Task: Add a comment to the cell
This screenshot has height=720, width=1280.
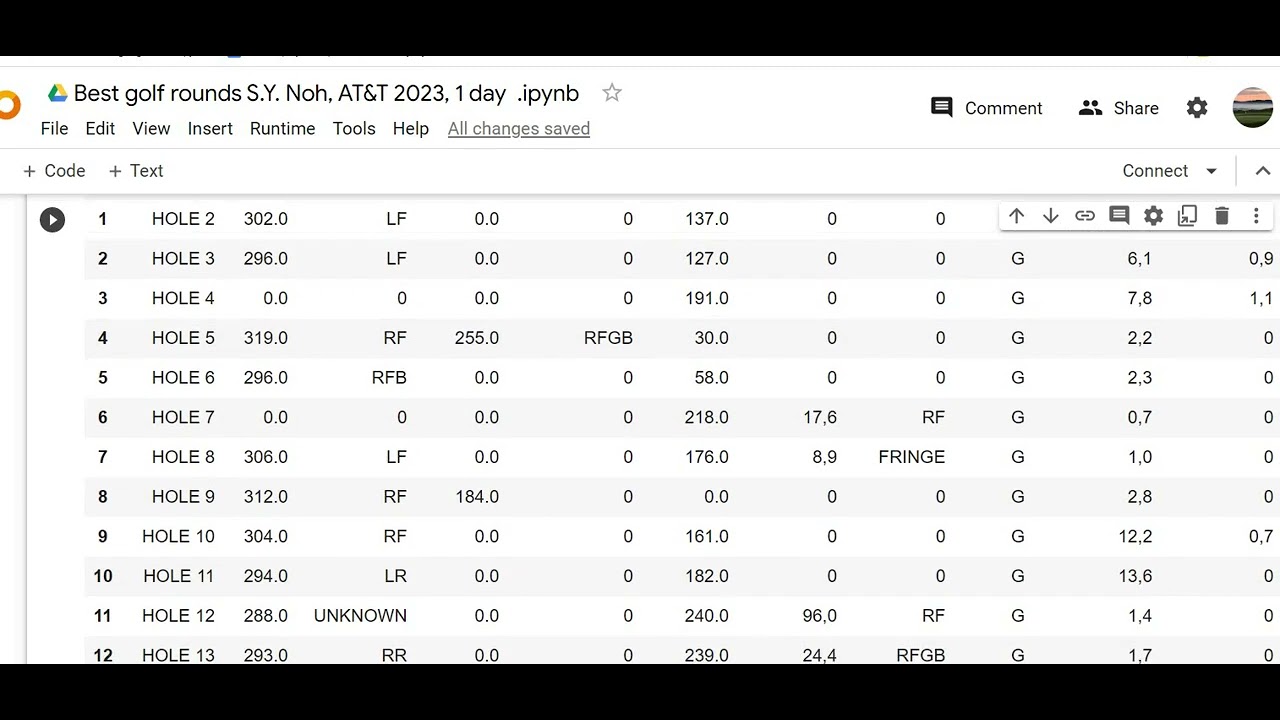Action: 1119,216
